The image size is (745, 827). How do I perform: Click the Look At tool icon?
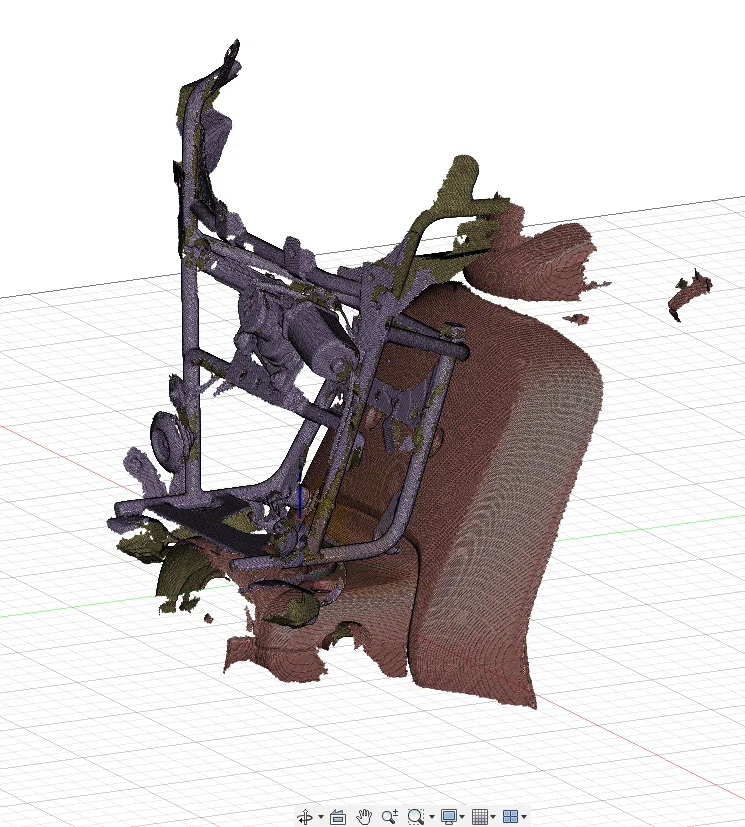pyautogui.click(x=337, y=817)
